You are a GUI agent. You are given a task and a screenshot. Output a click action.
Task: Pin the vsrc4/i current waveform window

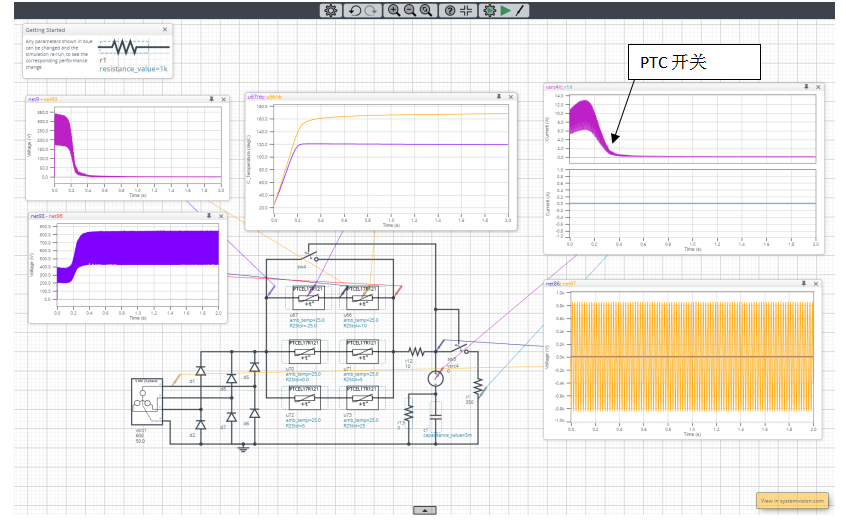pos(806,87)
